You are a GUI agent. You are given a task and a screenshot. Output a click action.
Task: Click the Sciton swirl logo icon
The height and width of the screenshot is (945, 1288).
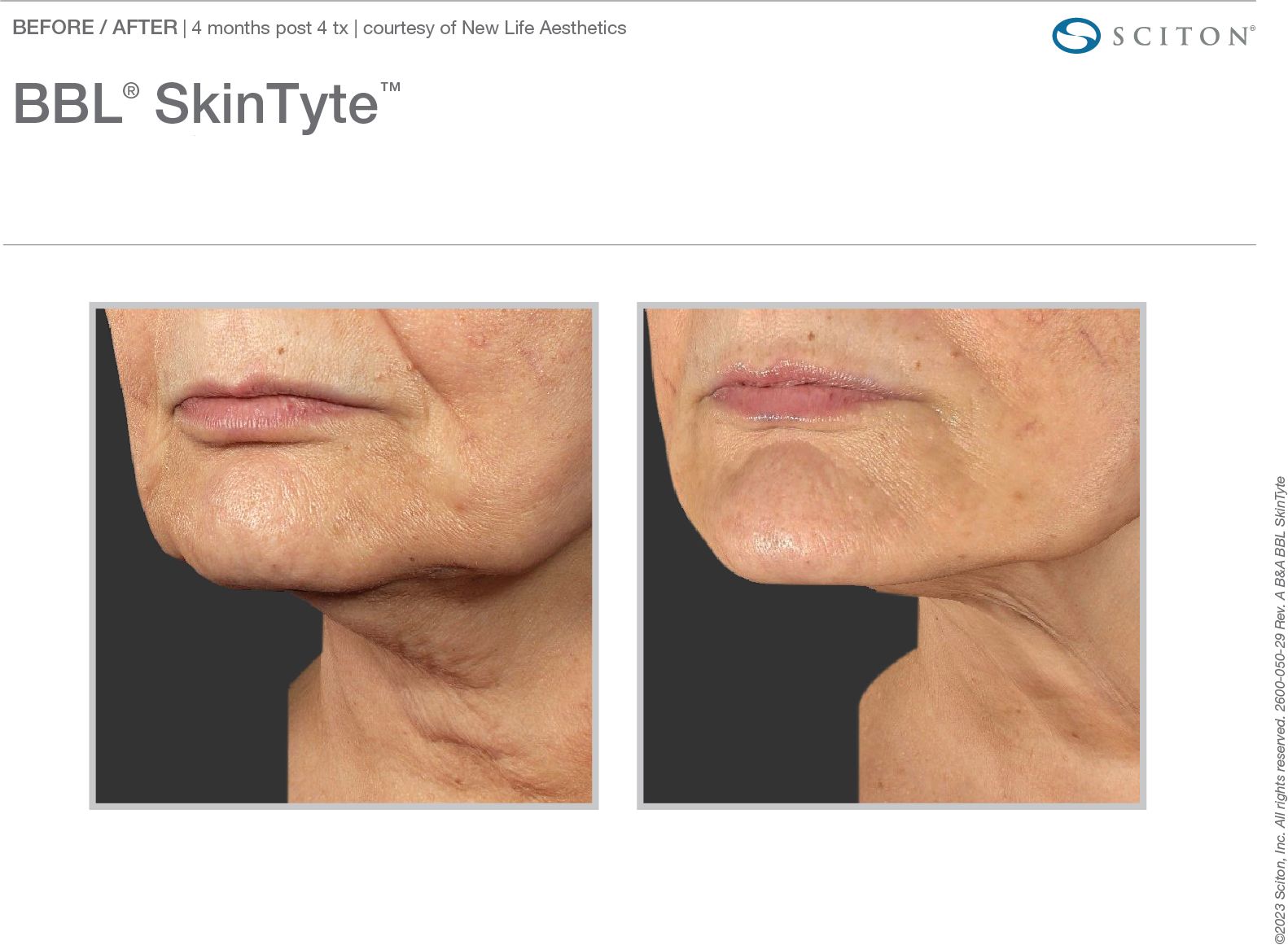pyautogui.click(x=1076, y=36)
